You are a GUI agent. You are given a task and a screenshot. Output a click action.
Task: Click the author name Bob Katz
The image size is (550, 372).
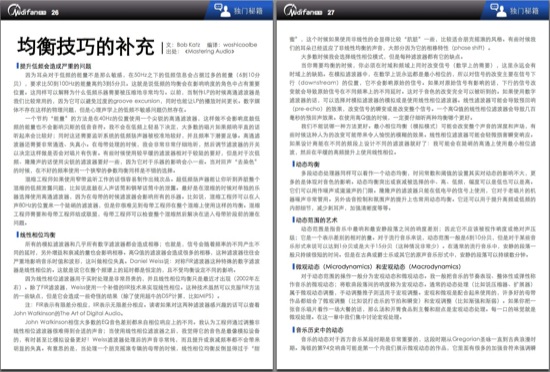(x=188, y=45)
